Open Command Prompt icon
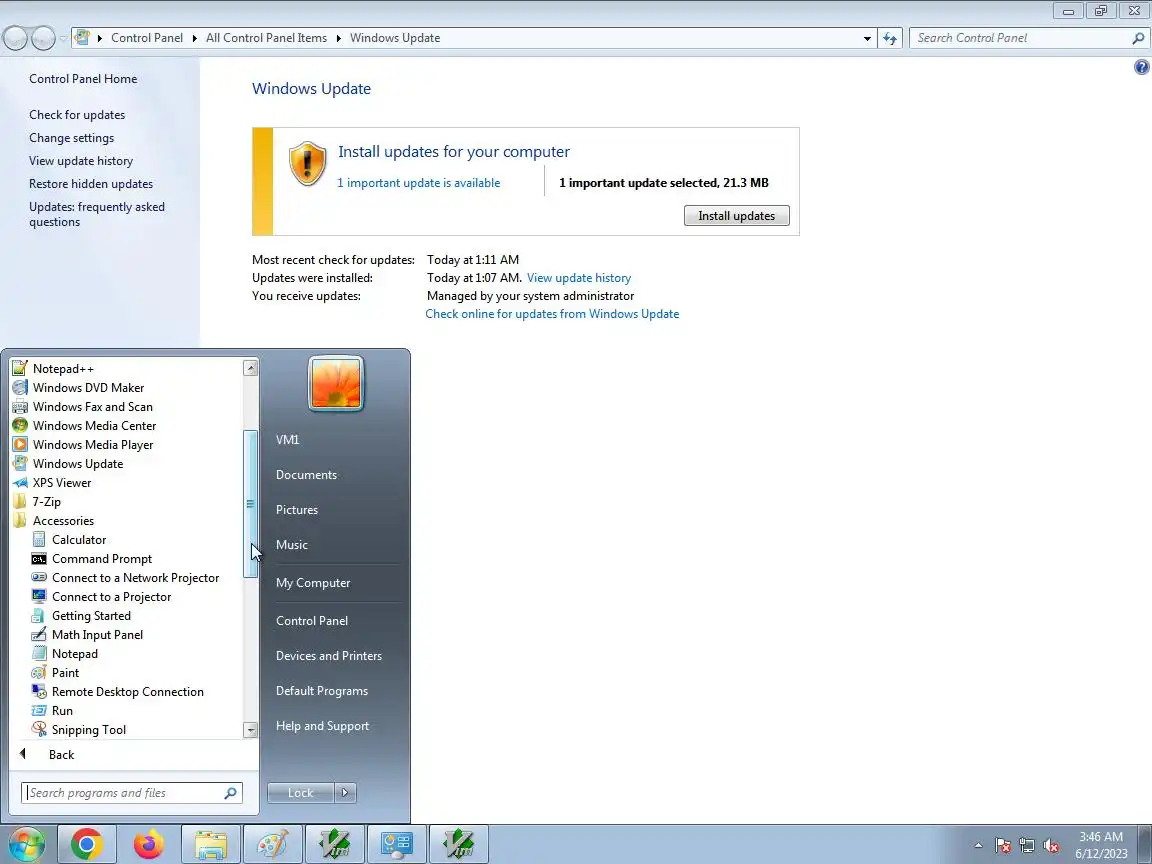Image resolution: width=1152 pixels, height=864 pixels. pyautogui.click(x=39, y=559)
